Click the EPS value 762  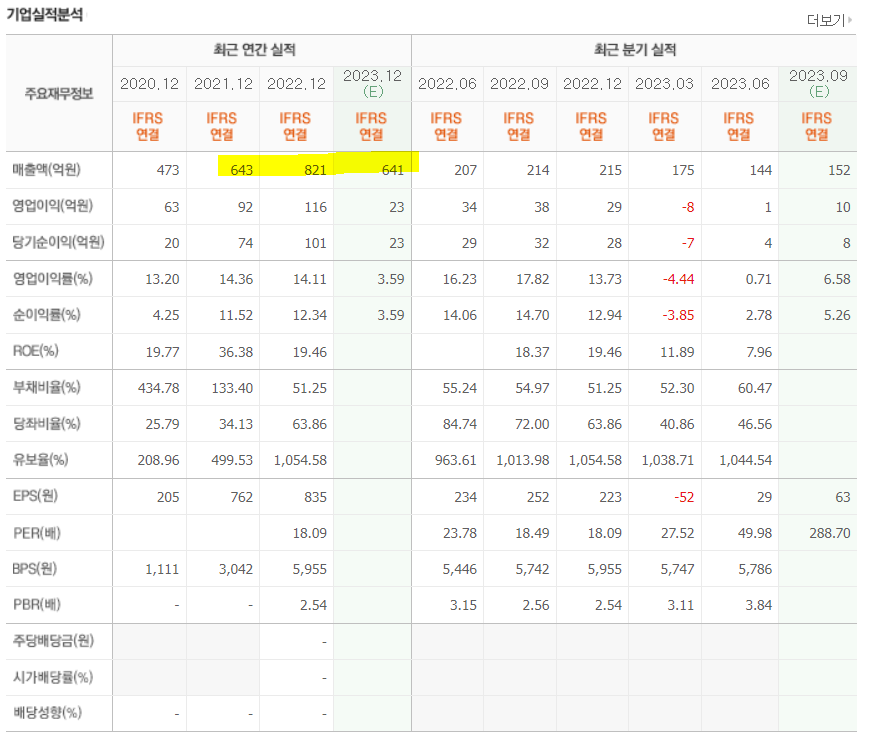pyautogui.click(x=242, y=497)
